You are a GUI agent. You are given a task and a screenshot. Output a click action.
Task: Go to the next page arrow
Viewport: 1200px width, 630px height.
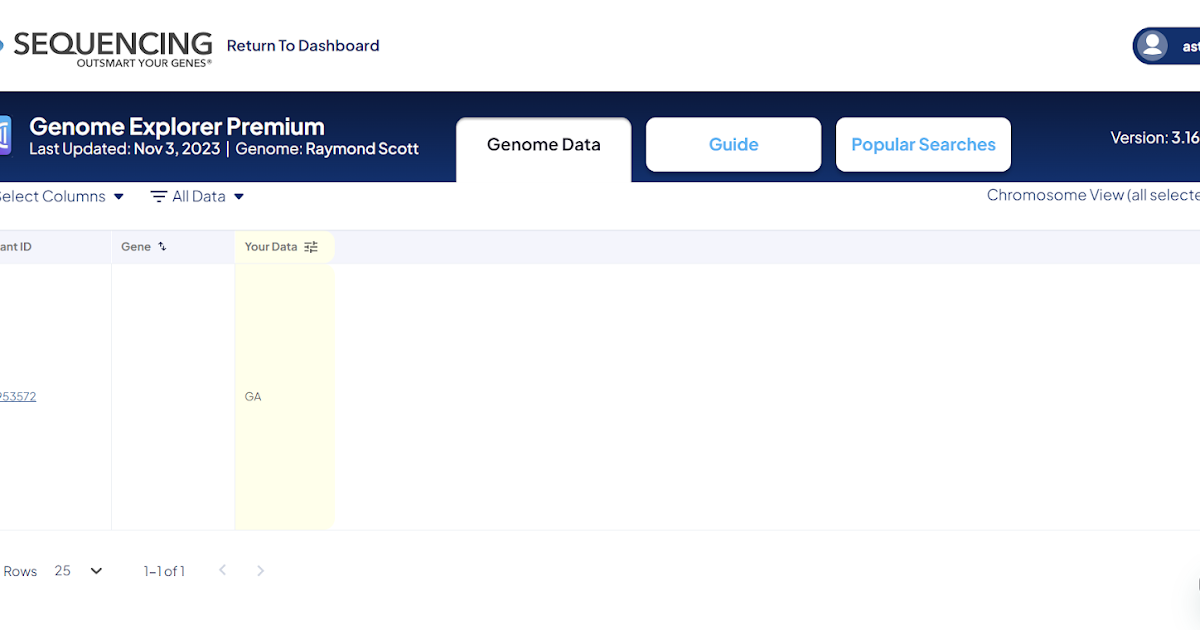tap(261, 571)
